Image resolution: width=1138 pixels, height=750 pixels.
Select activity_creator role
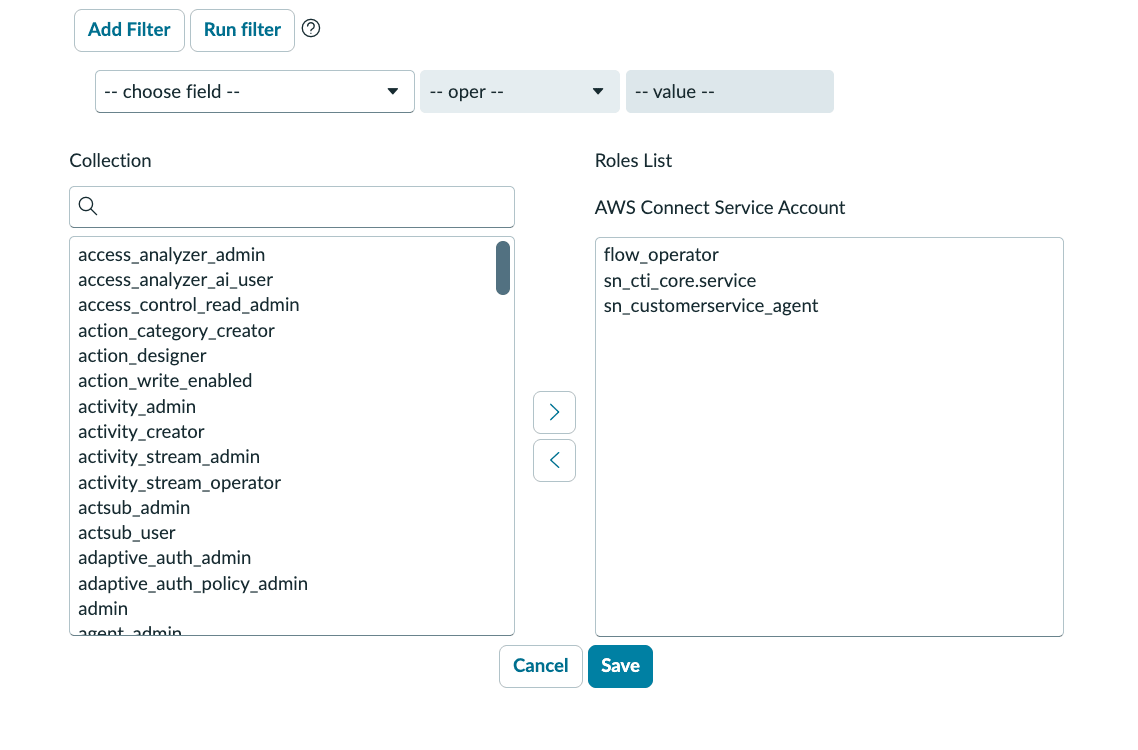pos(142,432)
